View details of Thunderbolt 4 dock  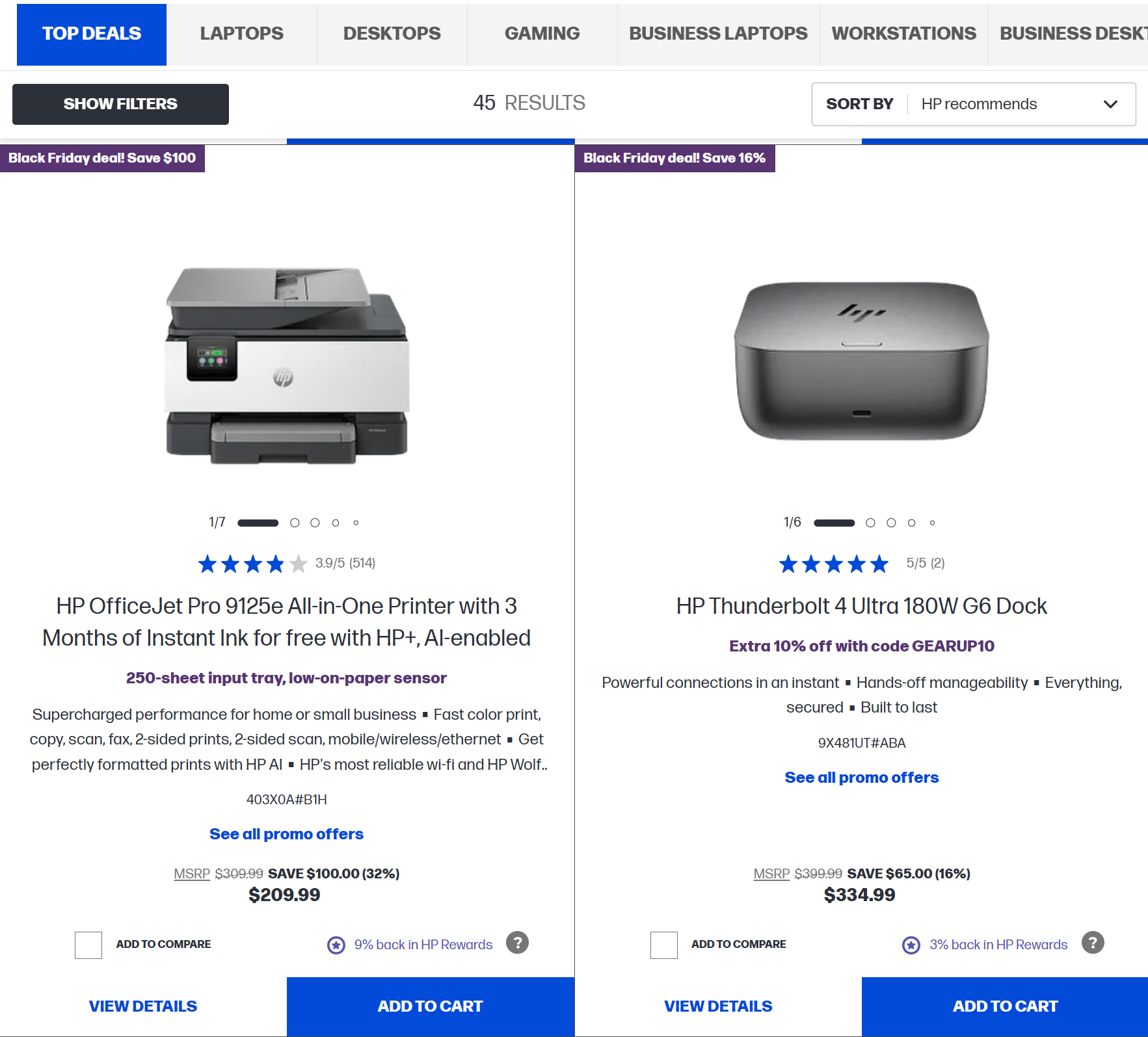coord(718,1006)
